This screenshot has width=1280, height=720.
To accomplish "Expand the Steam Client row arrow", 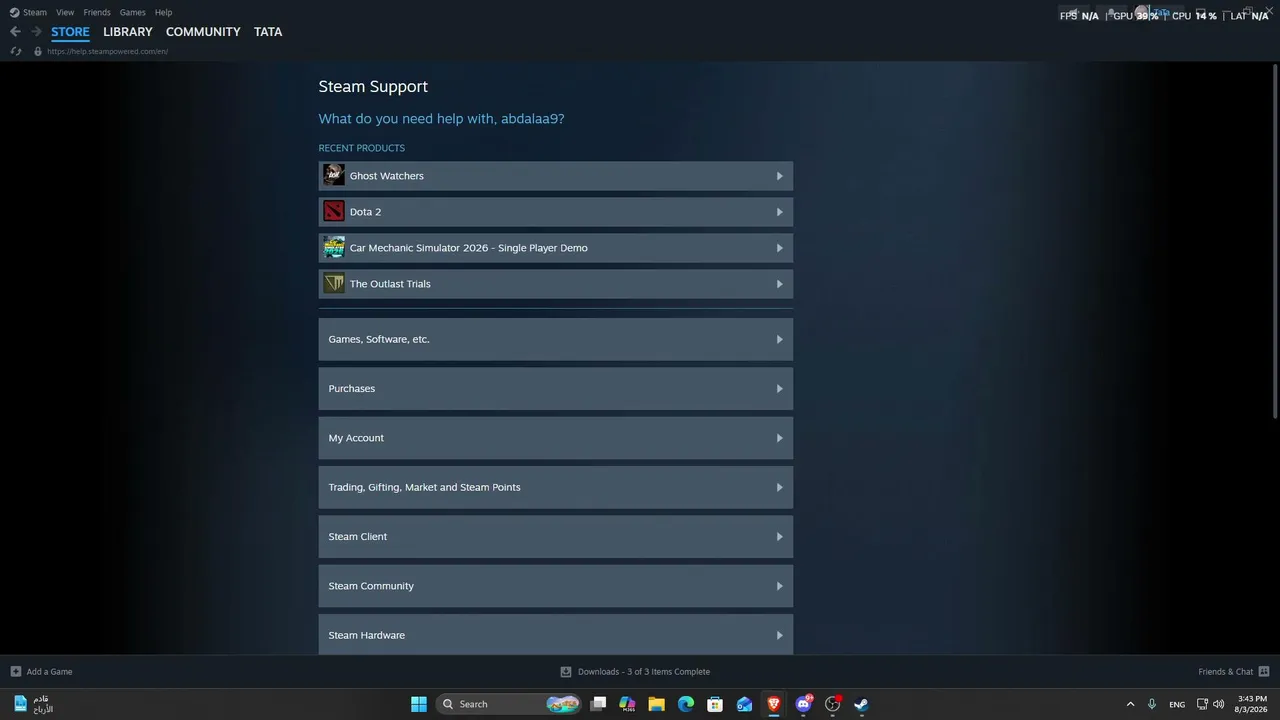I will tap(780, 537).
